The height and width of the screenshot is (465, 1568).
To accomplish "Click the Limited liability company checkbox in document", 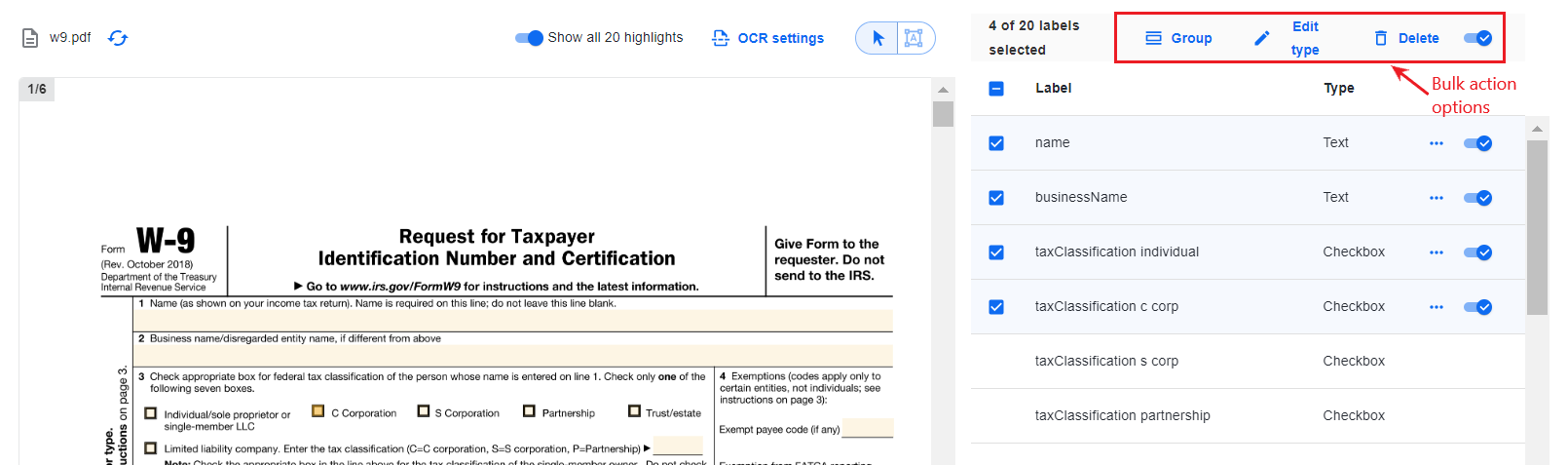I will tap(150, 448).
